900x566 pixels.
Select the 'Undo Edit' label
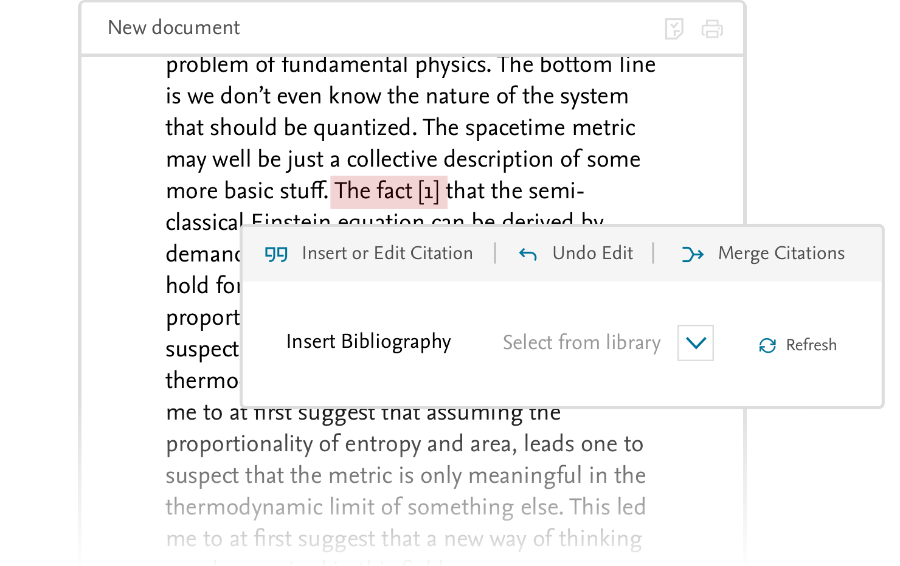click(x=592, y=253)
